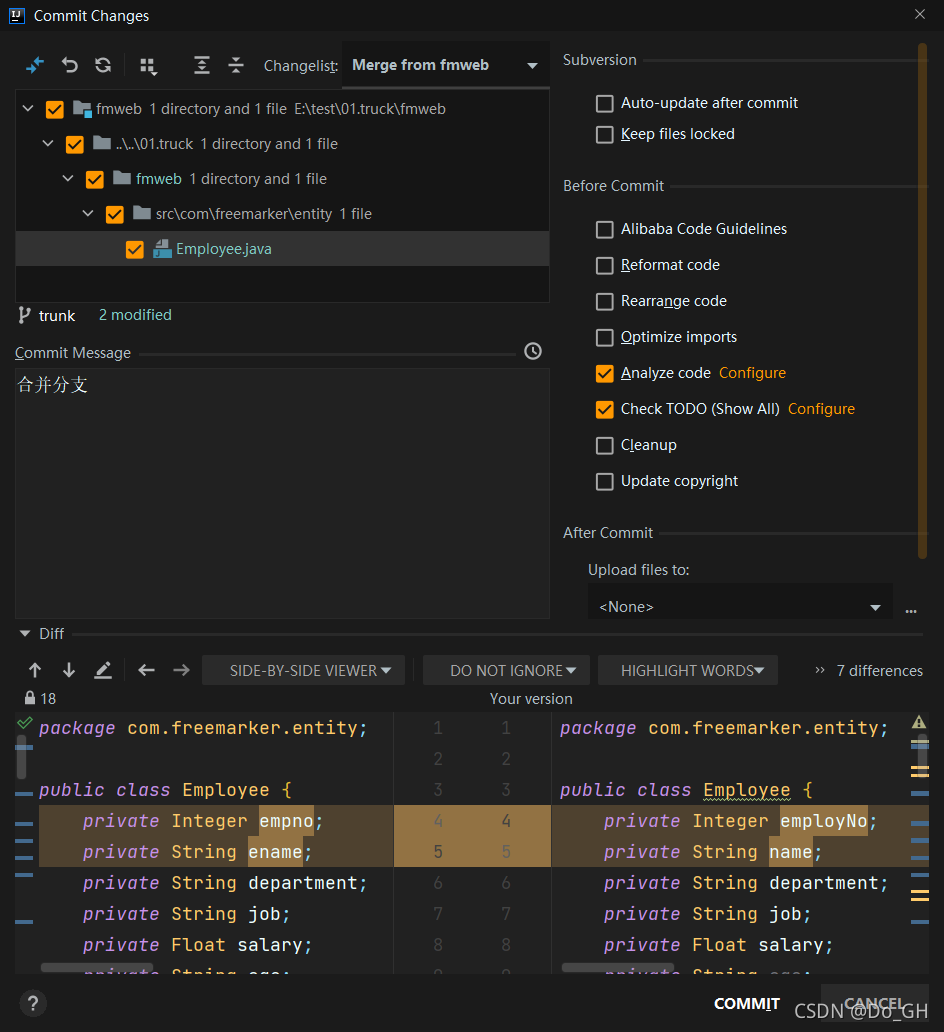Image resolution: width=944 pixels, height=1032 pixels.
Task: Click the right options panel vertical scrollbar
Action: point(922,301)
